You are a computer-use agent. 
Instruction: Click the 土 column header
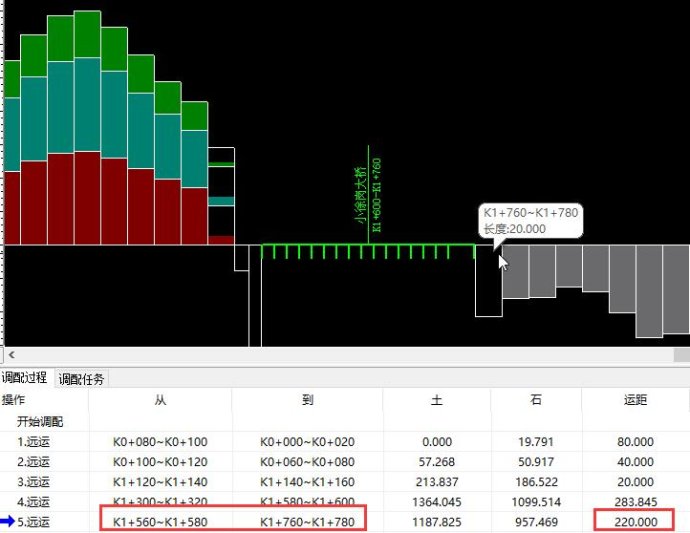(436, 400)
